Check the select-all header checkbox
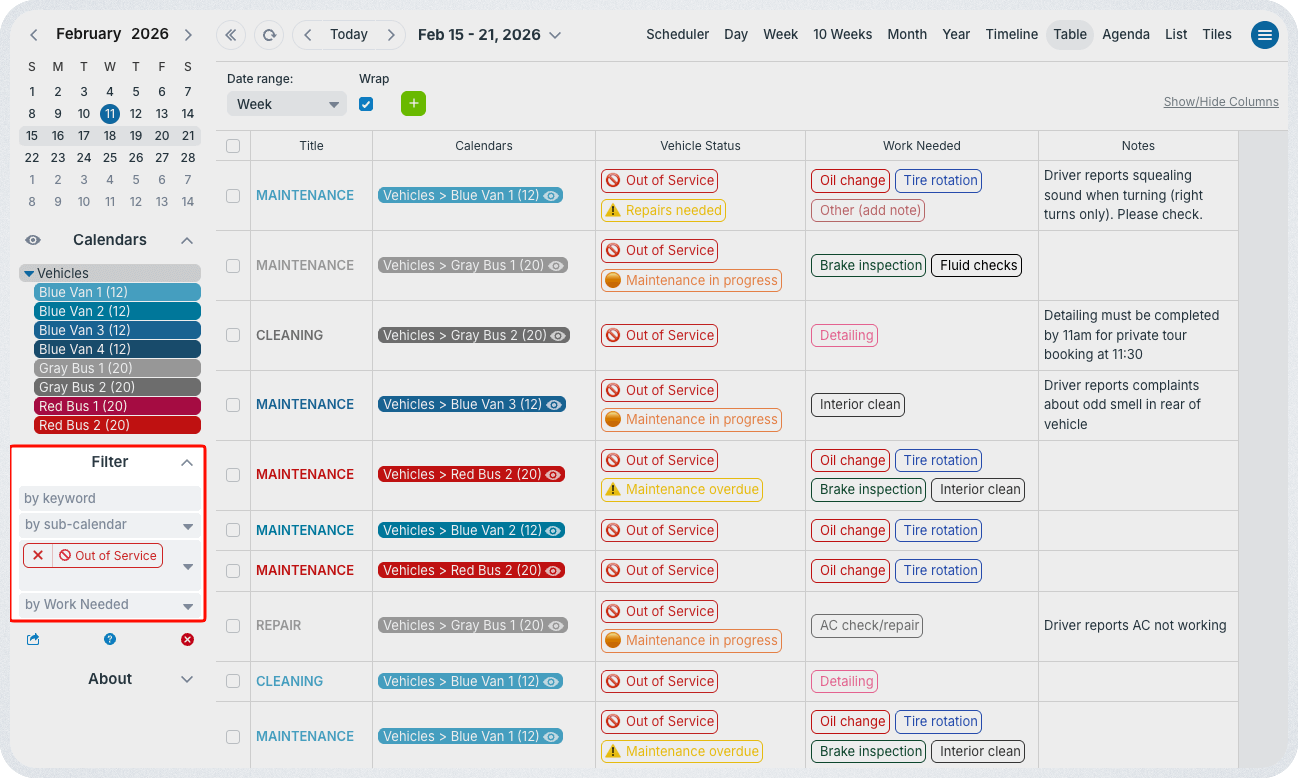Screen dimensions: 1298x778 coord(233,146)
